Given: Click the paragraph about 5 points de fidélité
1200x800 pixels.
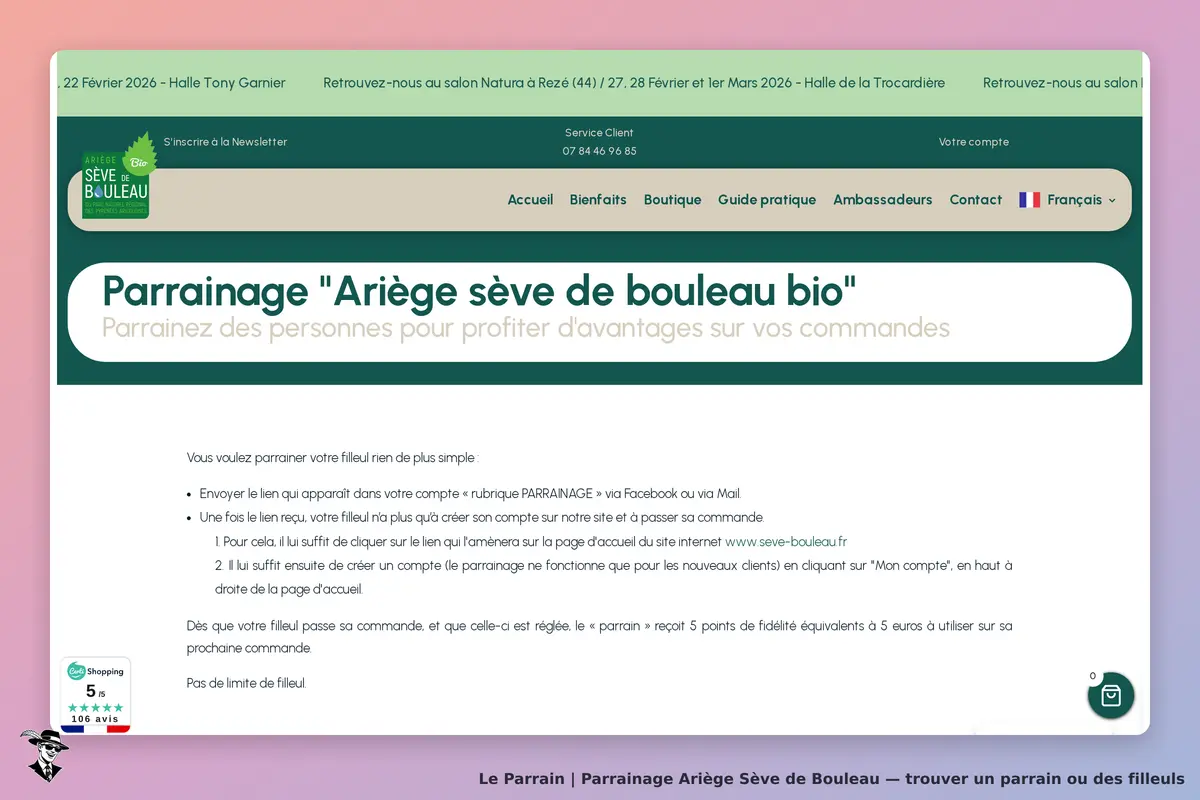Looking at the screenshot, I should [600, 637].
